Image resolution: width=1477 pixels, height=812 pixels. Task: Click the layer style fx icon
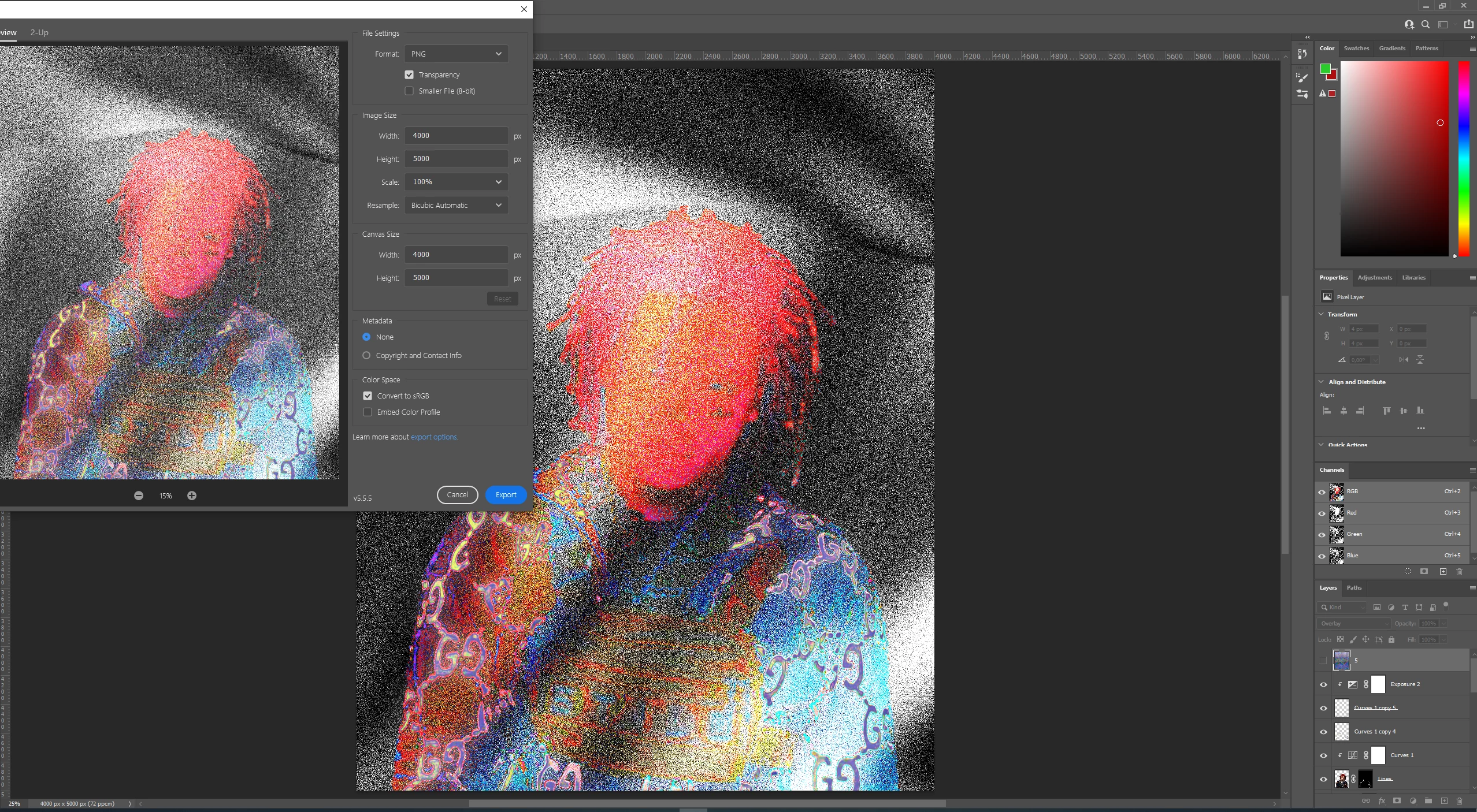pyautogui.click(x=1382, y=801)
